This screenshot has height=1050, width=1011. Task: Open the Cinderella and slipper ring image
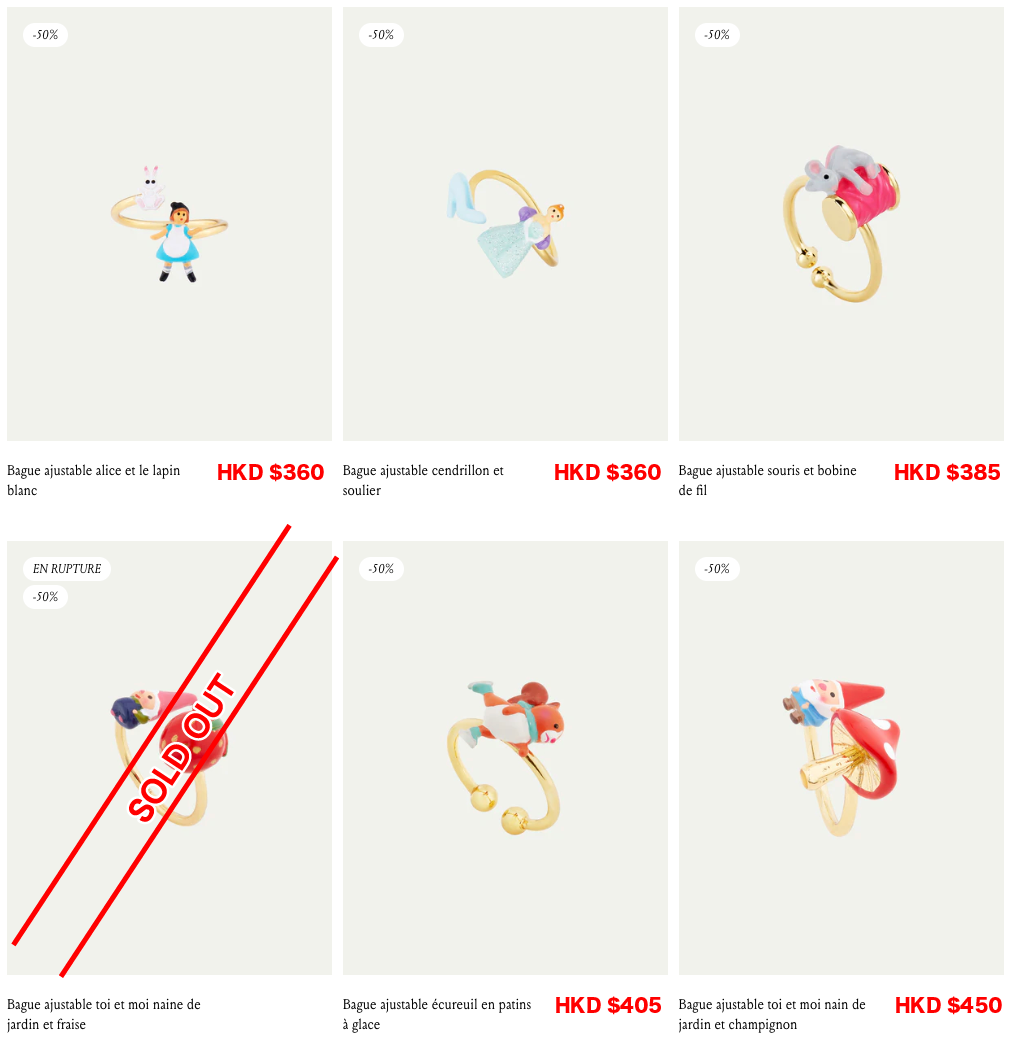click(506, 224)
